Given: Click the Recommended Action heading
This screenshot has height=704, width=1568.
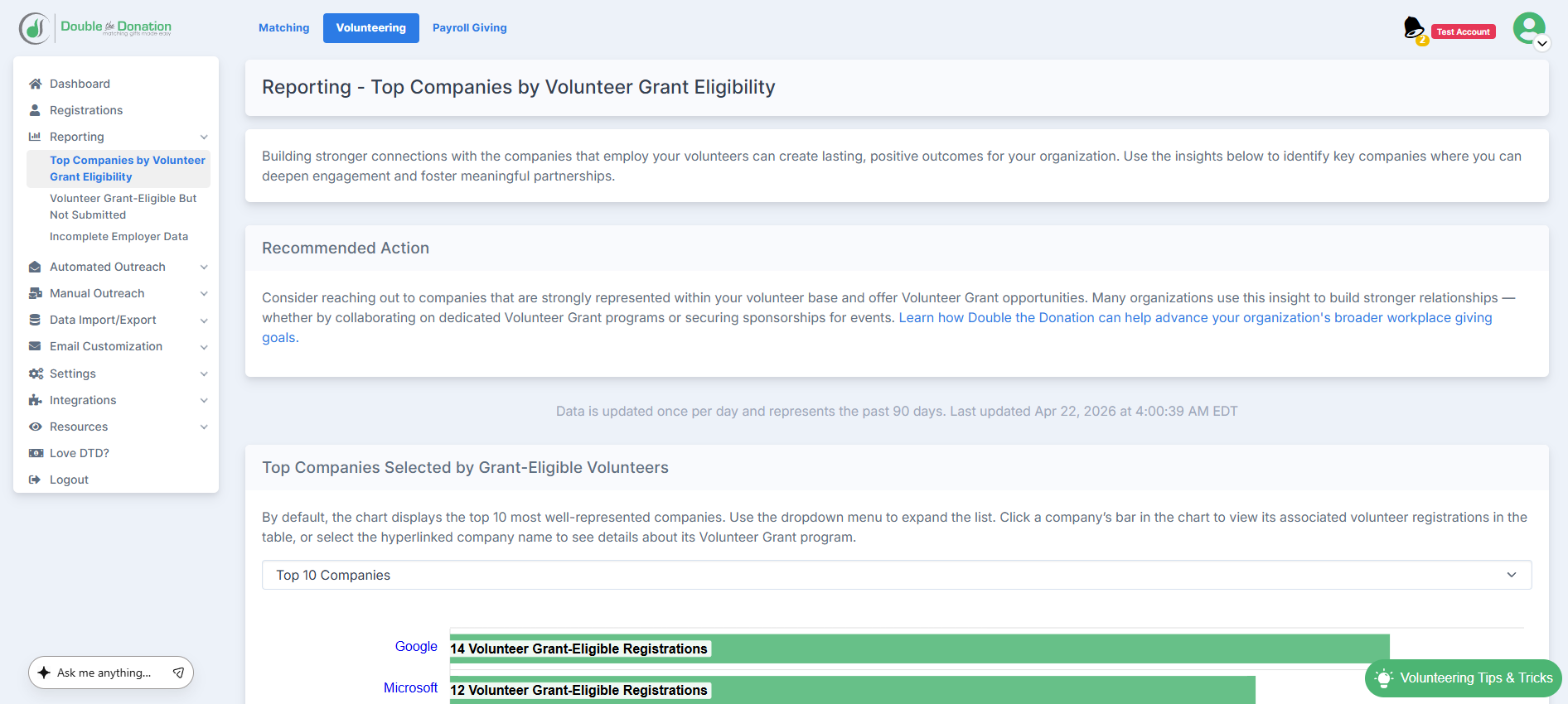Looking at the screenshot, I should point(346,248).
